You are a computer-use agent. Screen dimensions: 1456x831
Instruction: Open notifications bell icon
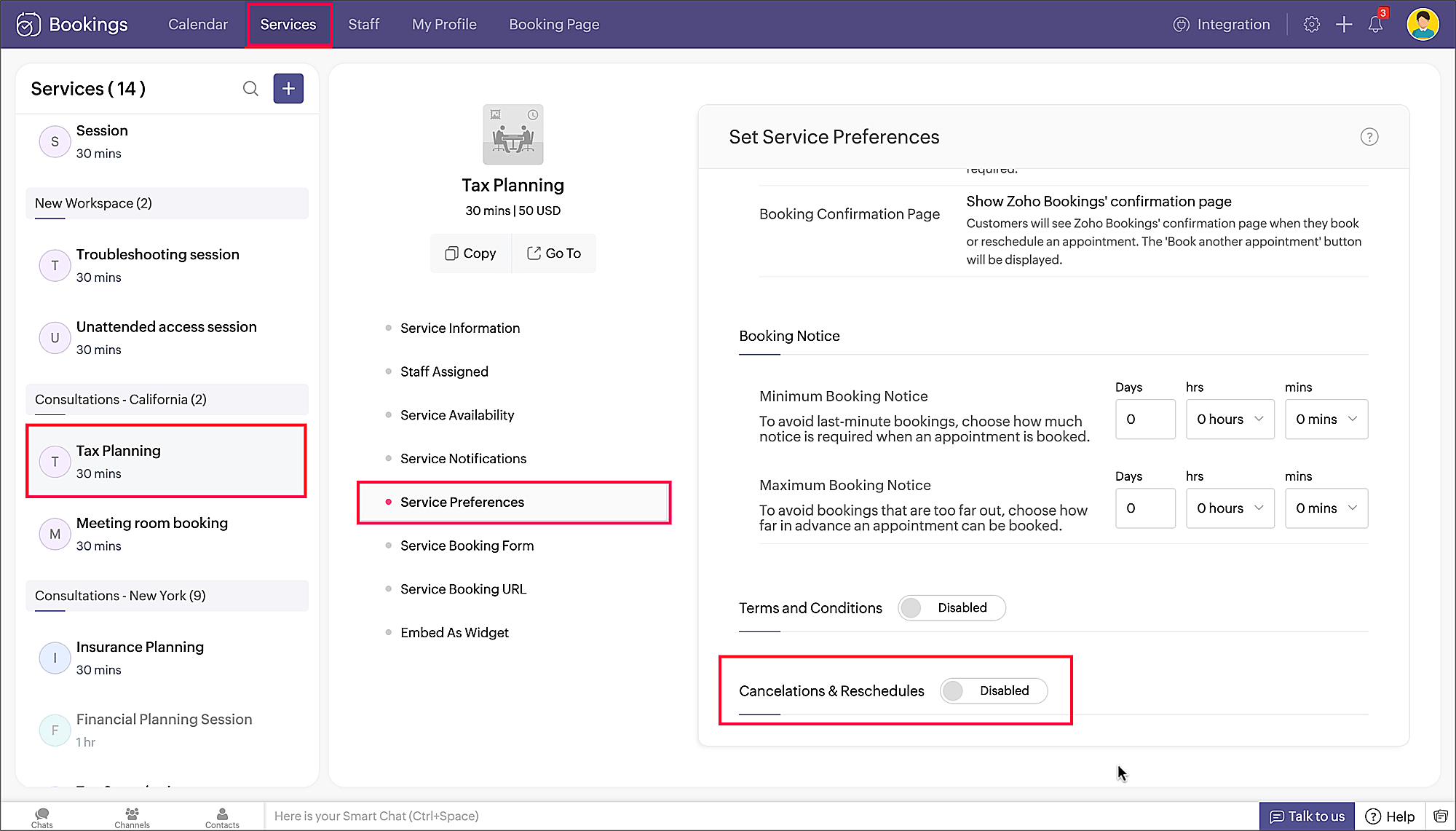coord(1375,24)
